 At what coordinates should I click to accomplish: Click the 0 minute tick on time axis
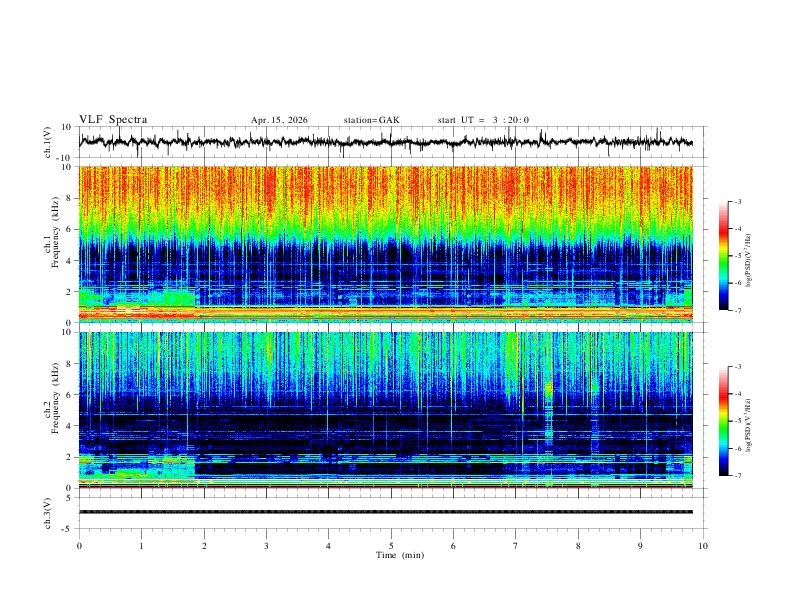[x=79, y=546]
